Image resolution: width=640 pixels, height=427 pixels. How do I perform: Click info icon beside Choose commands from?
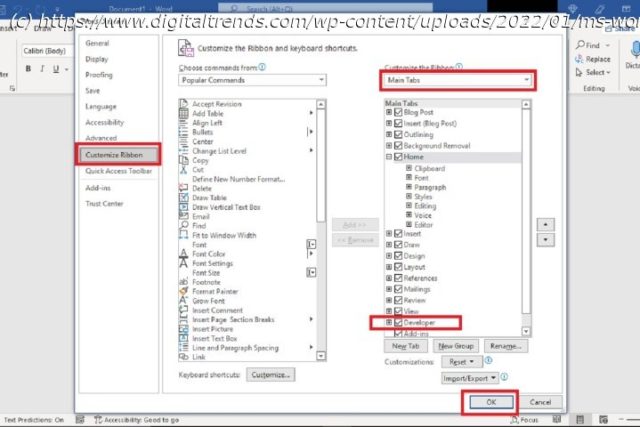[x=262, y=67]
